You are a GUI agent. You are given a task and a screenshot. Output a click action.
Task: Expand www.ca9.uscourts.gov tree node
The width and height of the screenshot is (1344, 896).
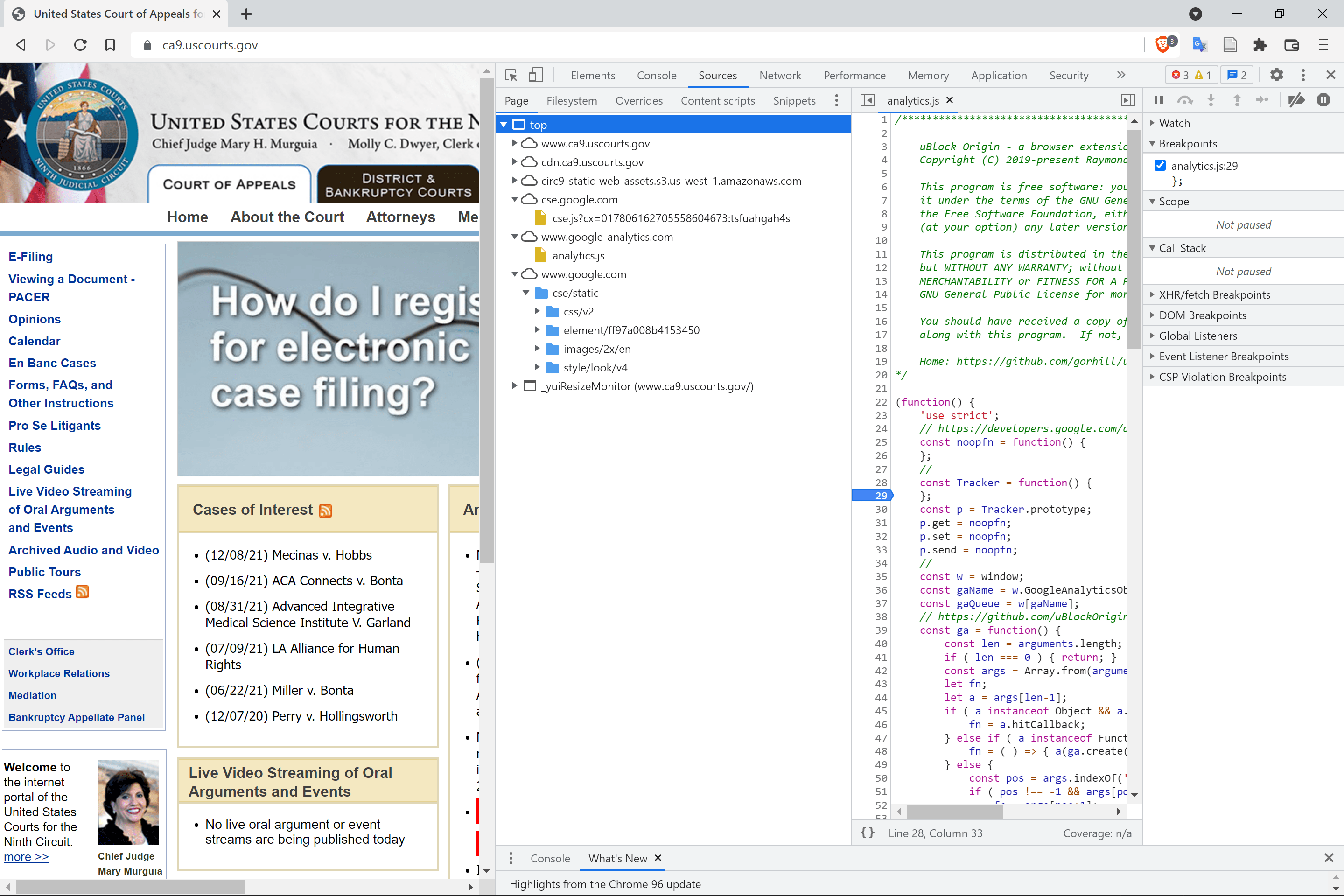coord(514,143)
